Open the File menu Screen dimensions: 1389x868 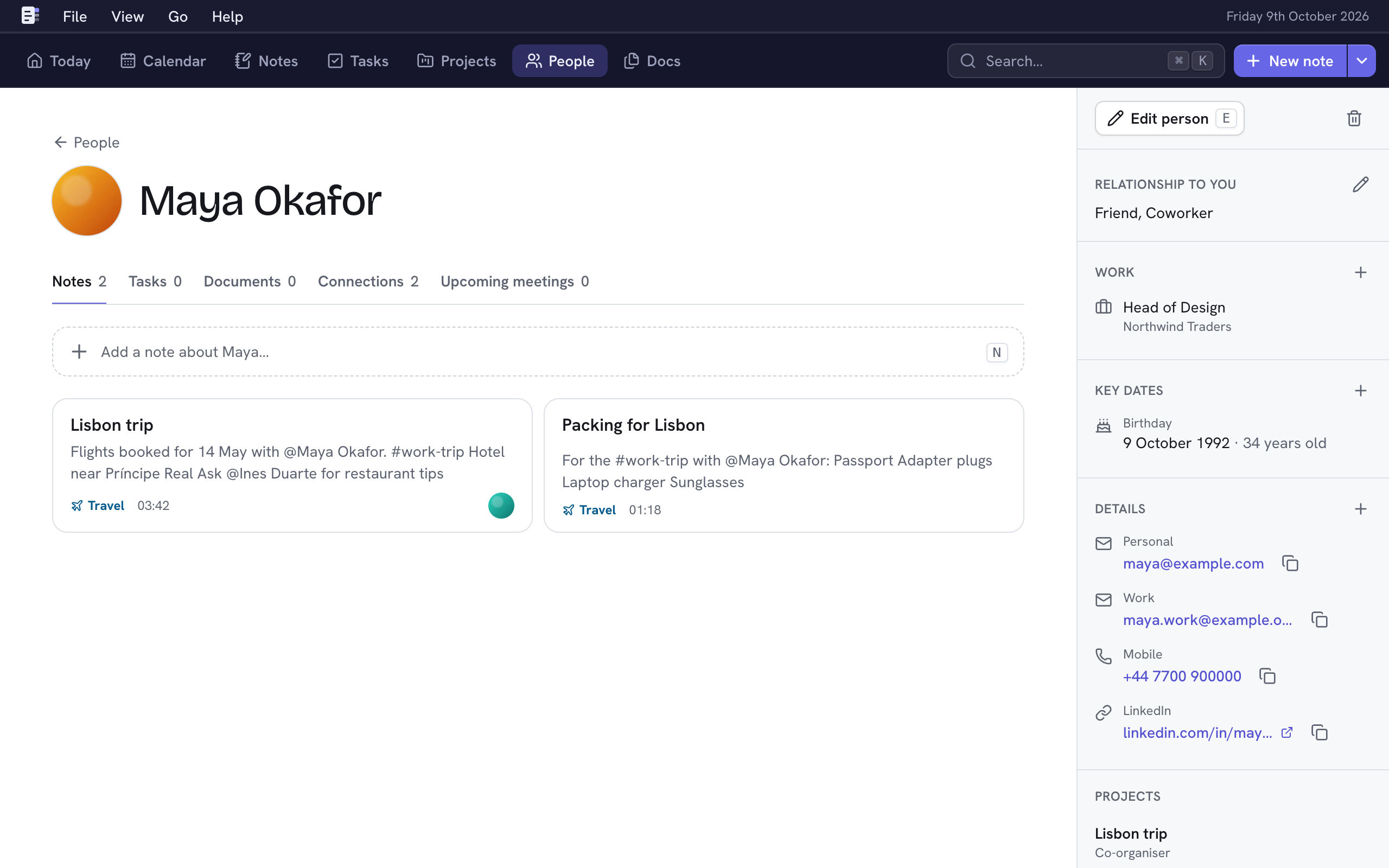pyautogui.click(x=75, y=16)
